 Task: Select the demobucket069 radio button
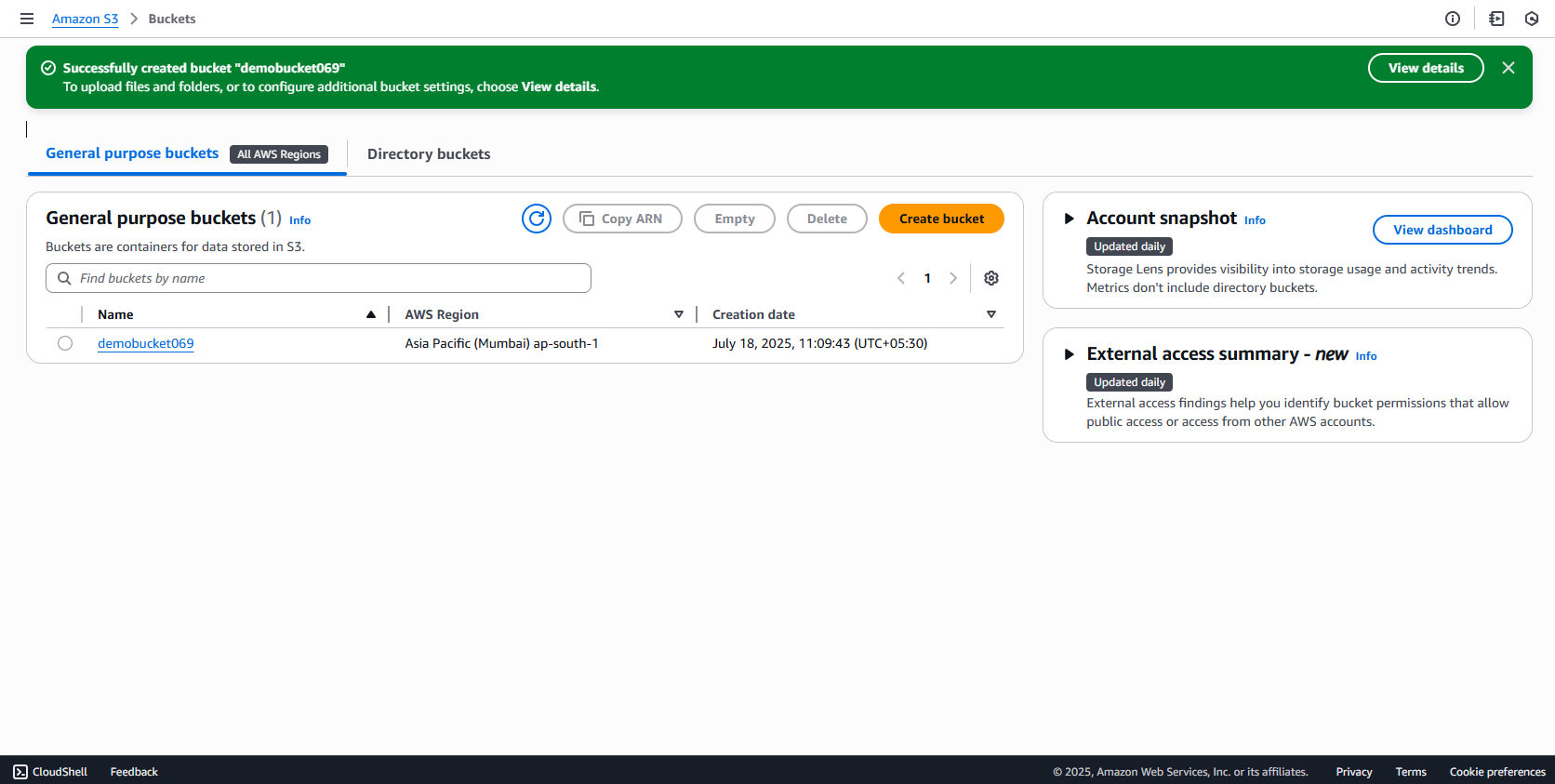(65, 343)
